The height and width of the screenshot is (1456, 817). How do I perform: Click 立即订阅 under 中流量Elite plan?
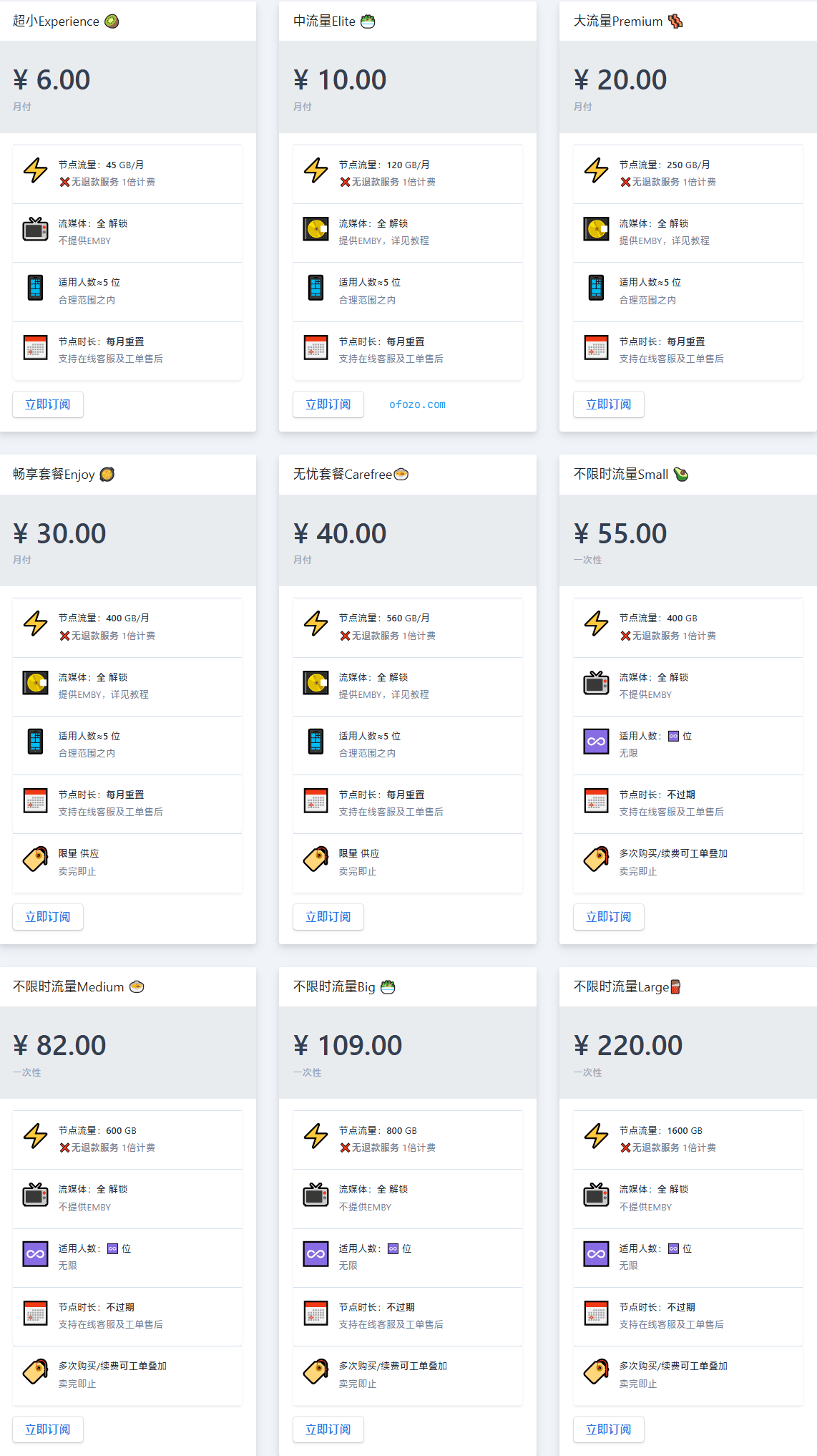point(328,404)
